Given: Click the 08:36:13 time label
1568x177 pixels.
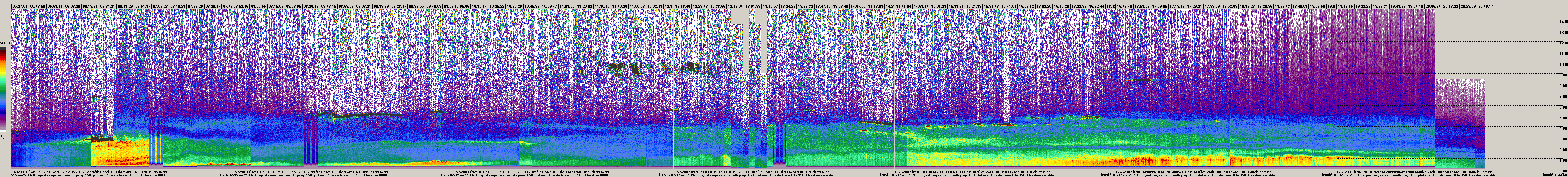Looking at the screenshot, I should [311, 6].
